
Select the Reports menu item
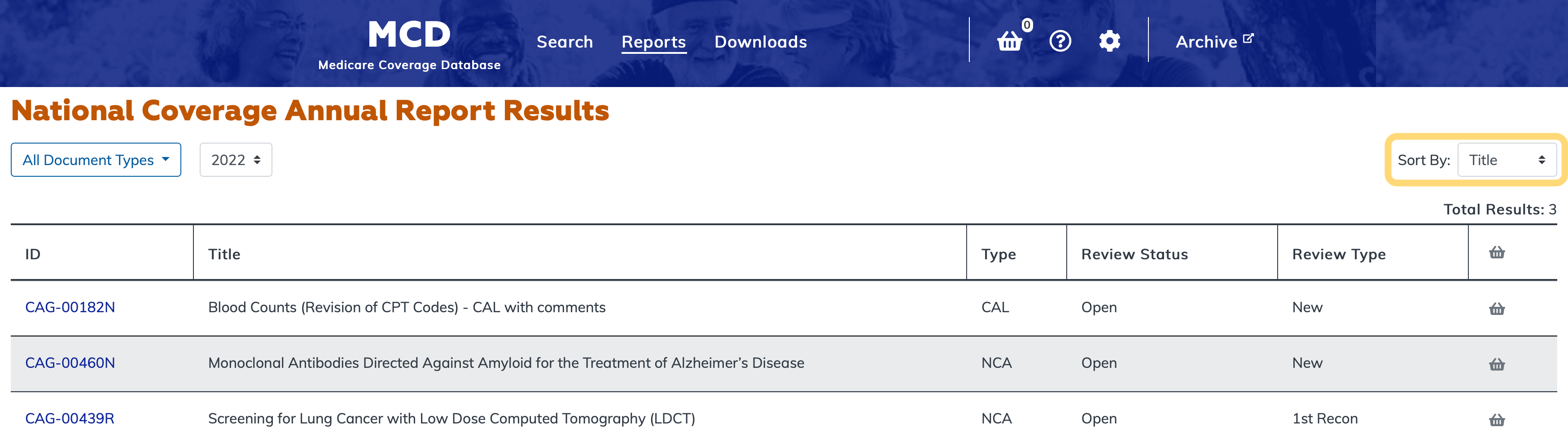(653, 41)
